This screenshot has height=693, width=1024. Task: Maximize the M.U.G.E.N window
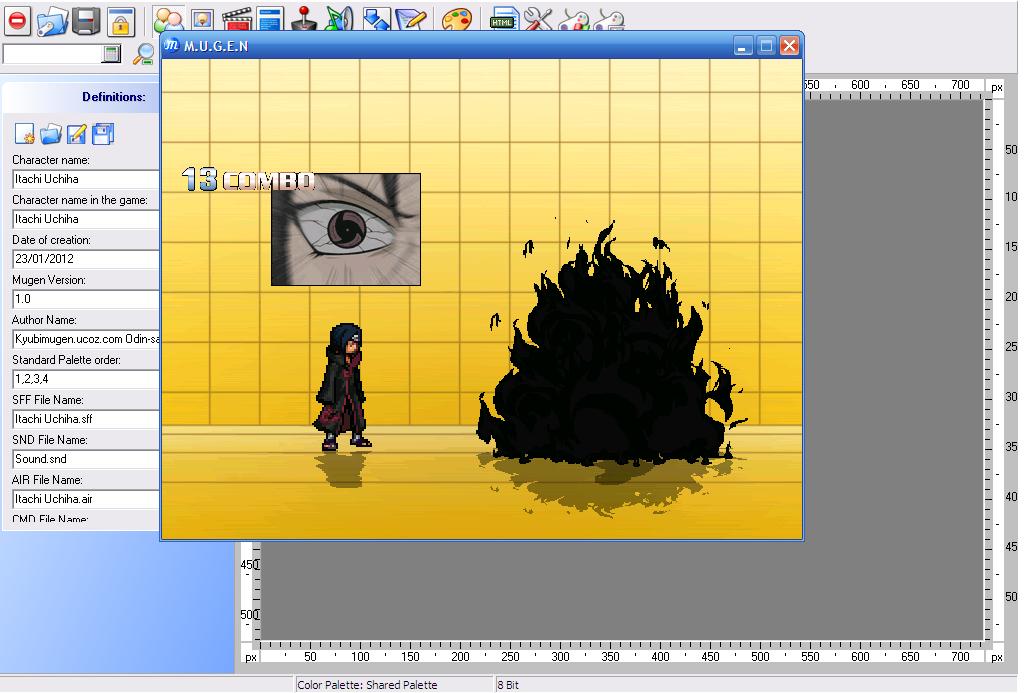[766, 46]
